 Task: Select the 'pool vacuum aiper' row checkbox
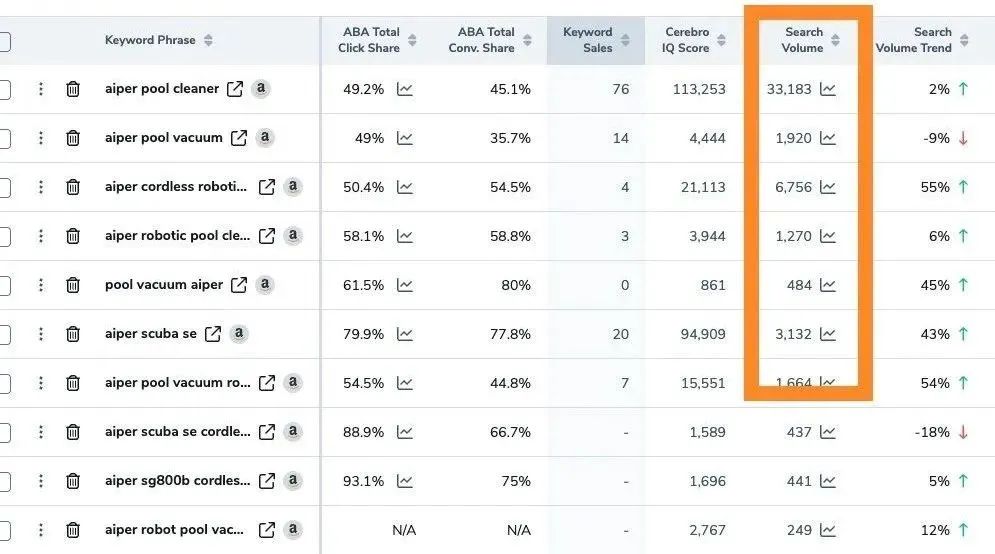4,285
